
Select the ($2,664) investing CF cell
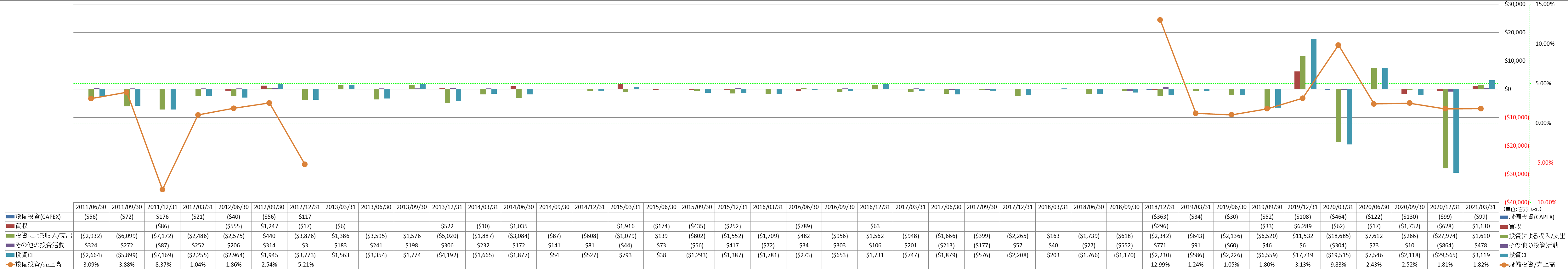tap(91, 256)
